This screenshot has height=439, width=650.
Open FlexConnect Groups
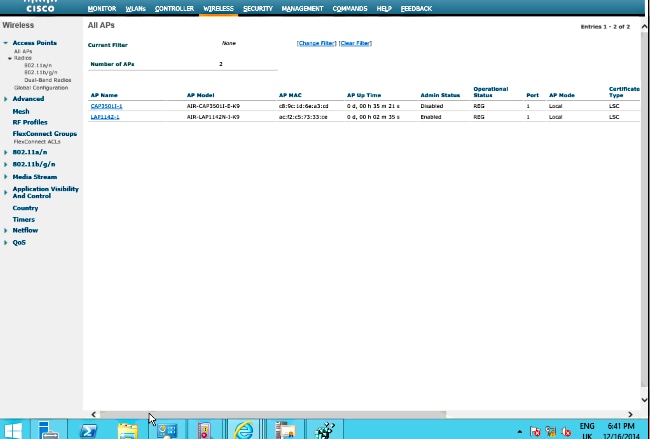(x=45, y=134)
